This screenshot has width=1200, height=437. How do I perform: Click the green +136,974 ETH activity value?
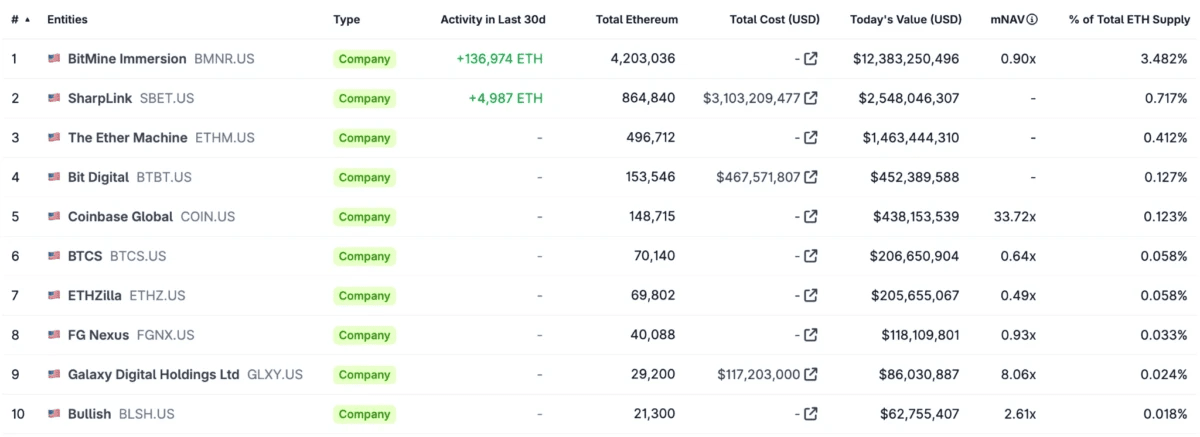coord(499,59)
